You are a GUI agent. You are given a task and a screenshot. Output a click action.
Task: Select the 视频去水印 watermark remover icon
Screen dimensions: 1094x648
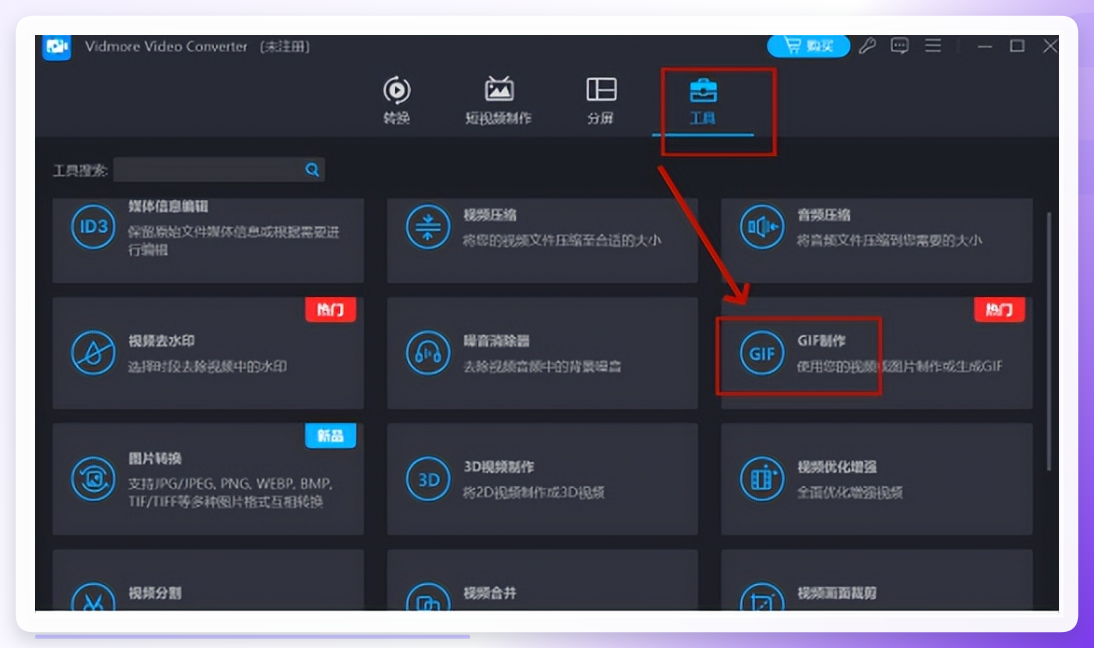[x=93, y=353]
